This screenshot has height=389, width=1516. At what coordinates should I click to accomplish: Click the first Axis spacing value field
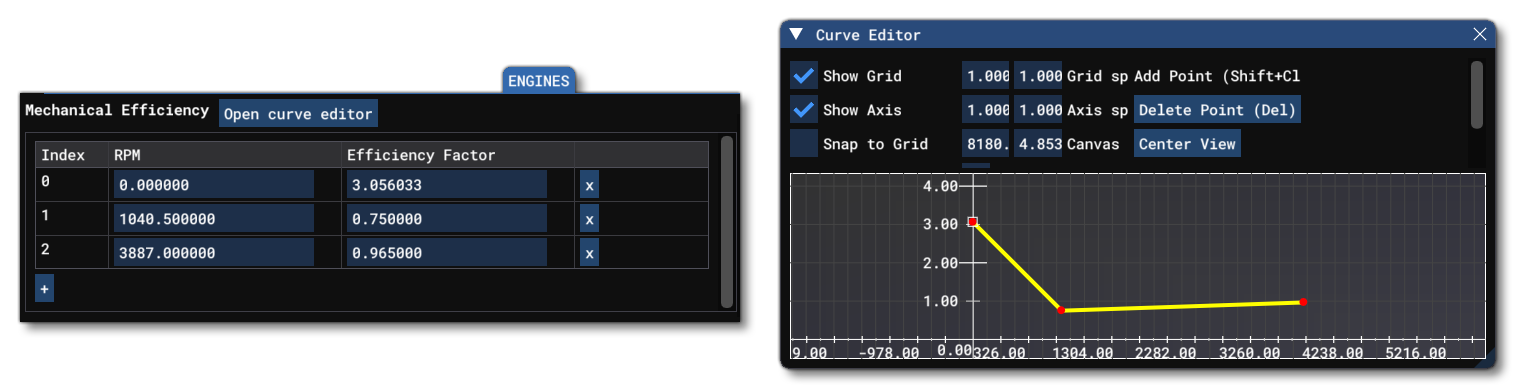point(986,110)
